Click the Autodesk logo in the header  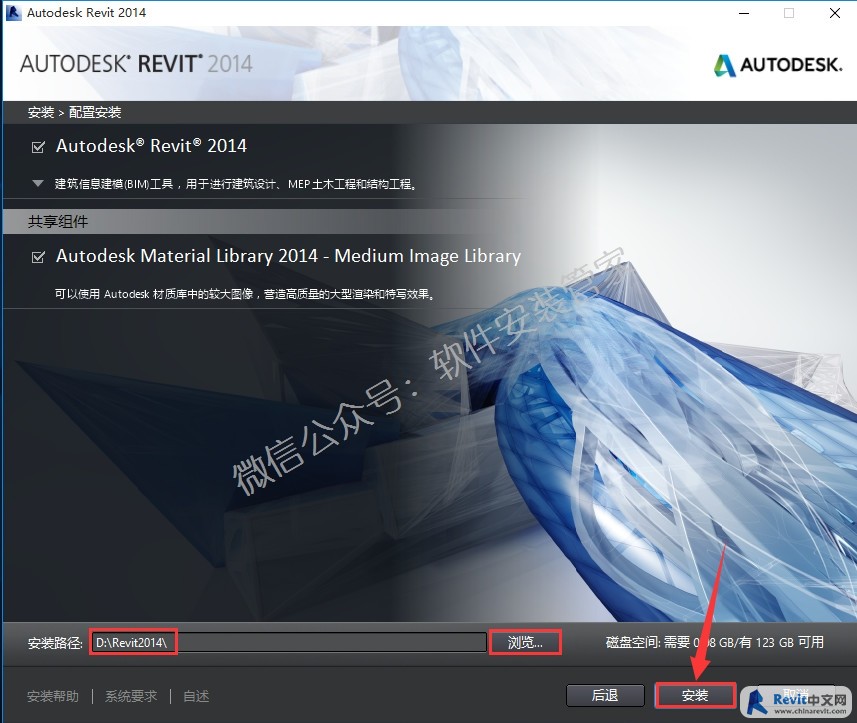pyautogui.click(x=777, y=65)
